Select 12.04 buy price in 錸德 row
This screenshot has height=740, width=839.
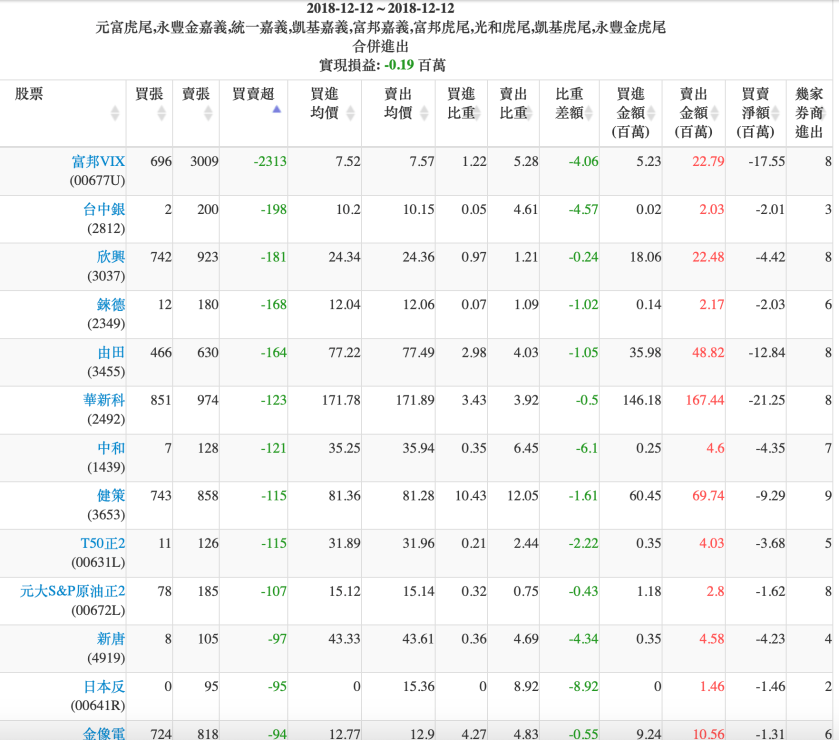[x=345, y=304]
